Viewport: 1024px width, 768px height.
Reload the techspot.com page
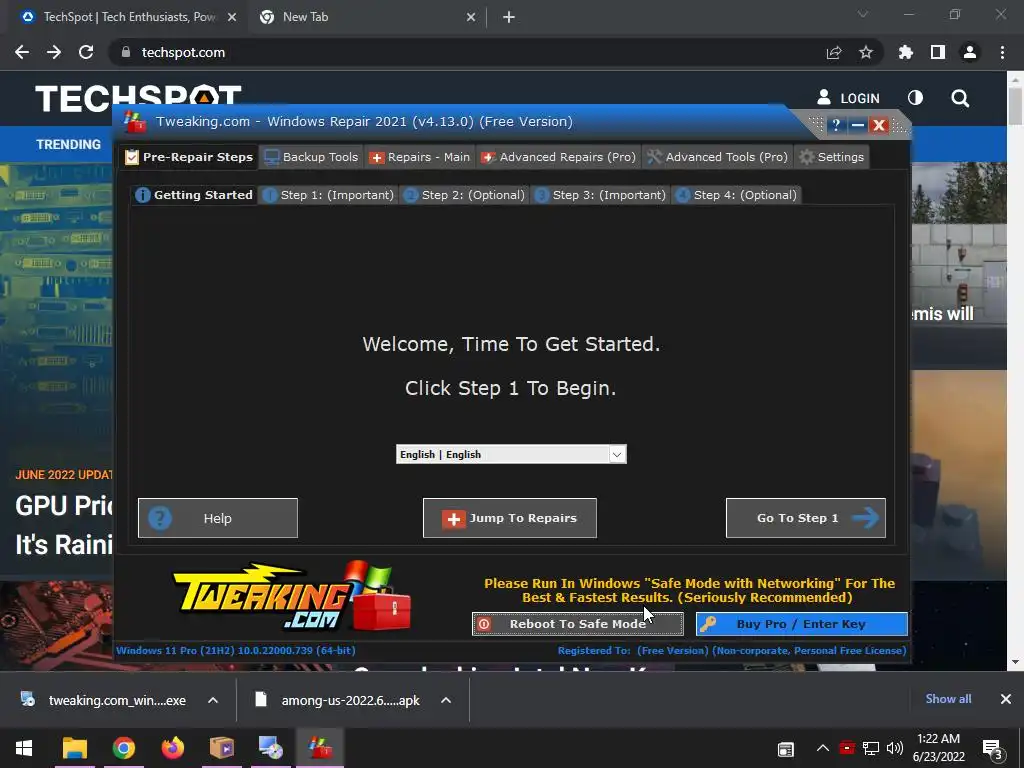[86, 52]
